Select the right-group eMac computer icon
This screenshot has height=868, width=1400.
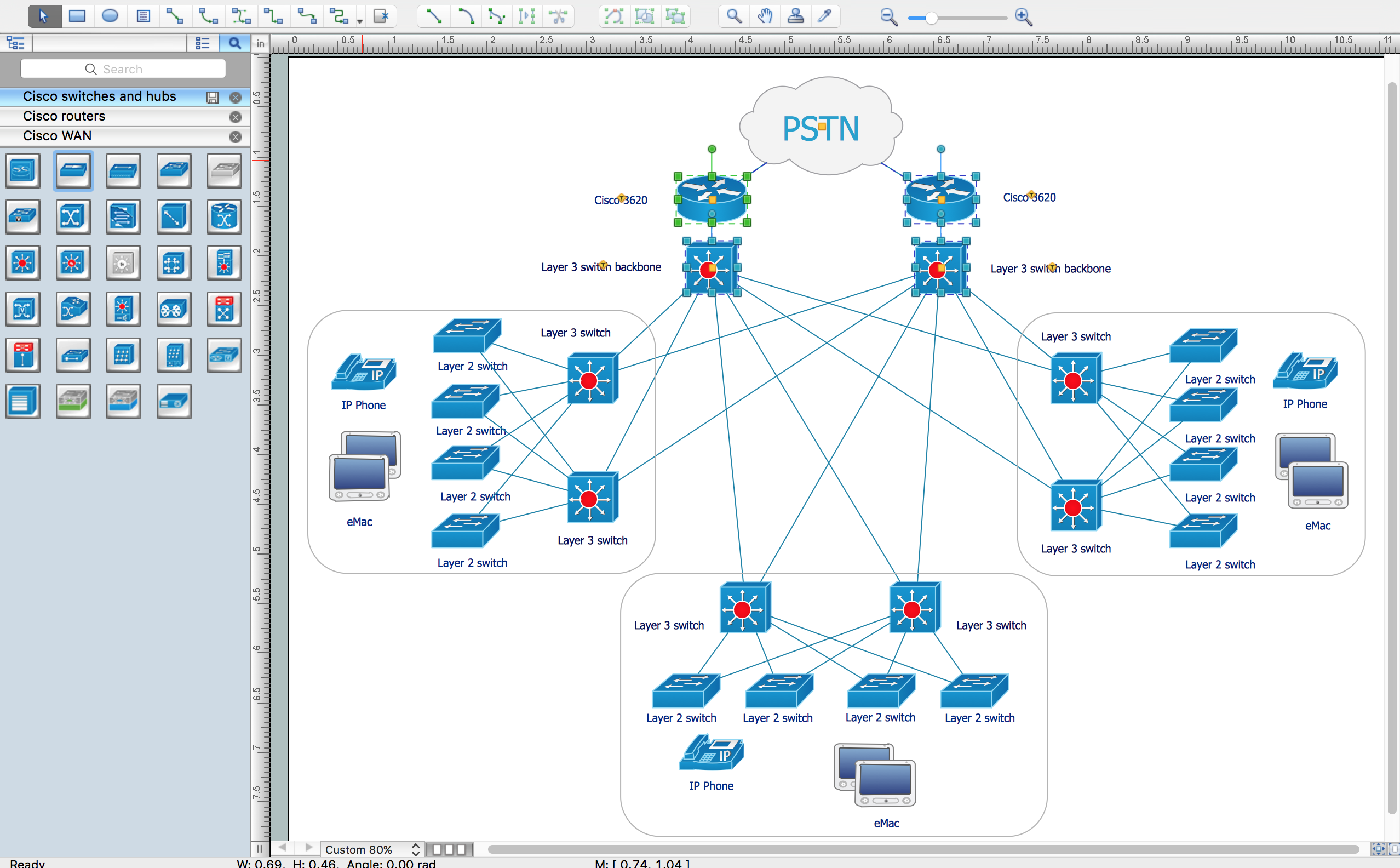1312,471
